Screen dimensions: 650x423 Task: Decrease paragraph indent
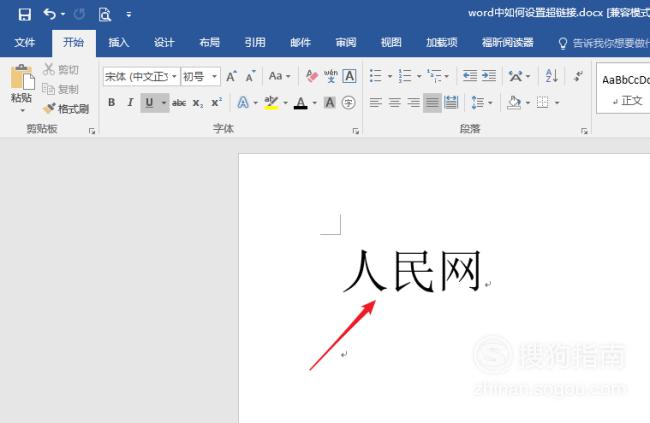470,76
